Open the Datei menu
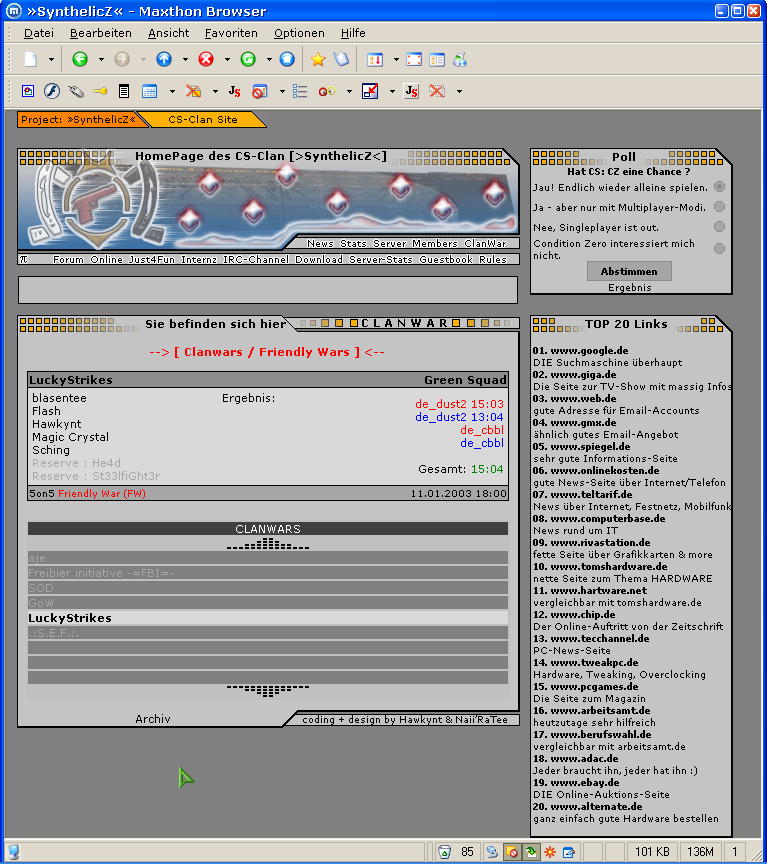This screenshot has height=864, width=767. tap(39, 33)
